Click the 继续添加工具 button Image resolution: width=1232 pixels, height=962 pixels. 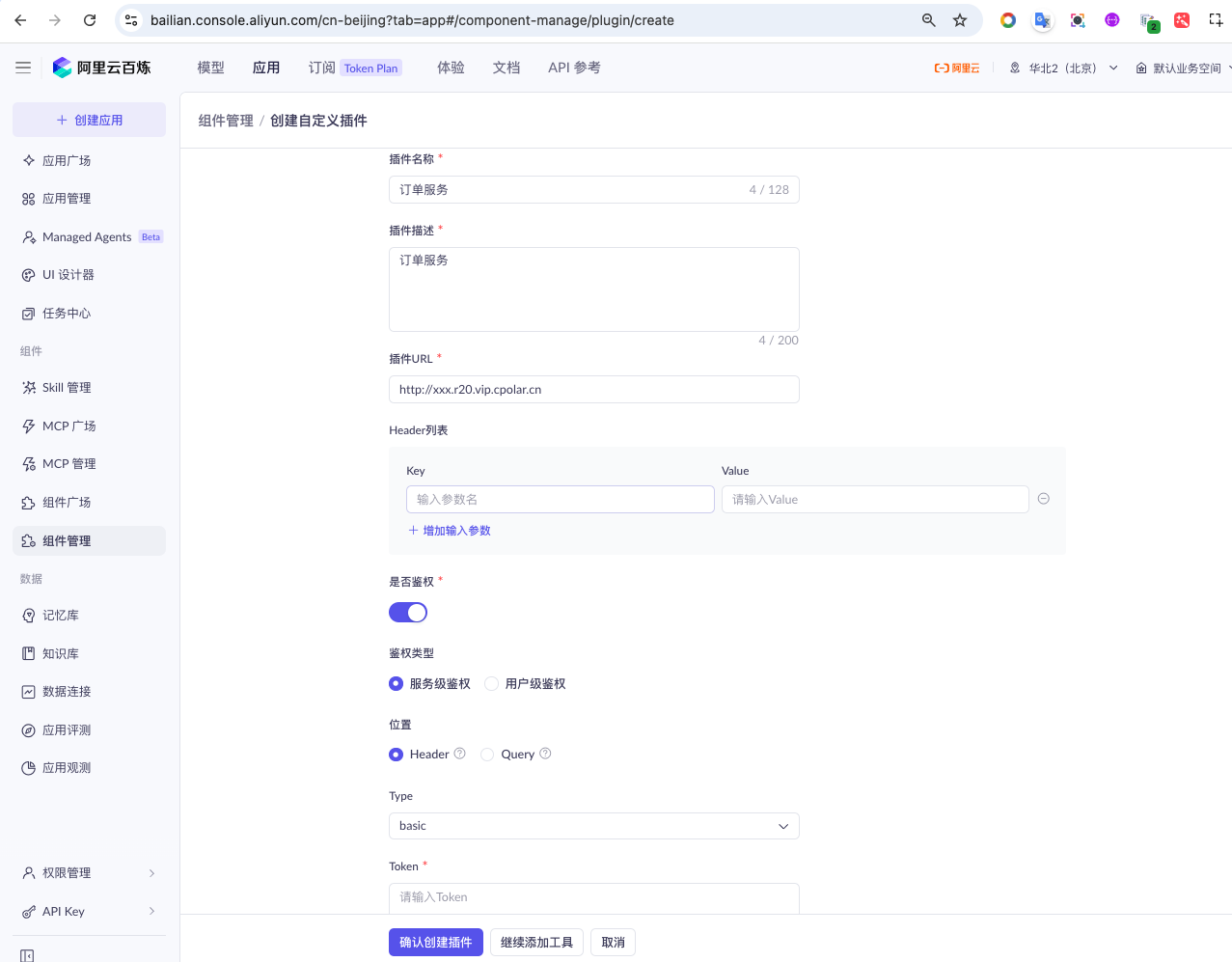[x=536, y=943]
